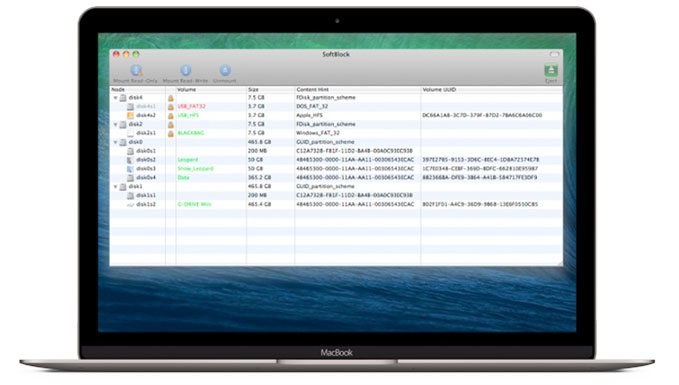679x385 pixels.
Task: Select the disk1s2 C-DRIVE partition row
Action: point(336,204)
